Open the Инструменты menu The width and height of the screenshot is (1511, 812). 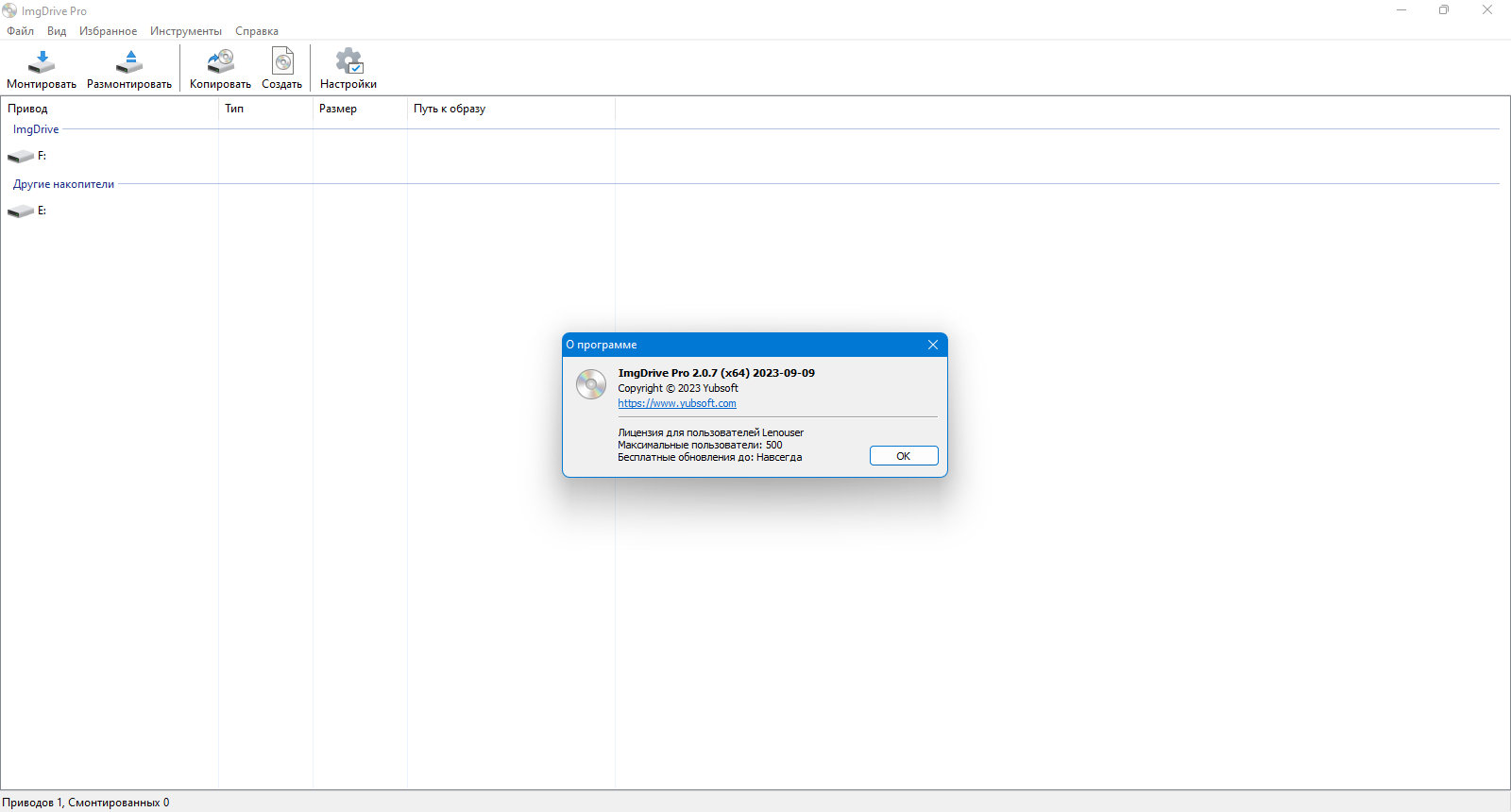pos(186,31)
